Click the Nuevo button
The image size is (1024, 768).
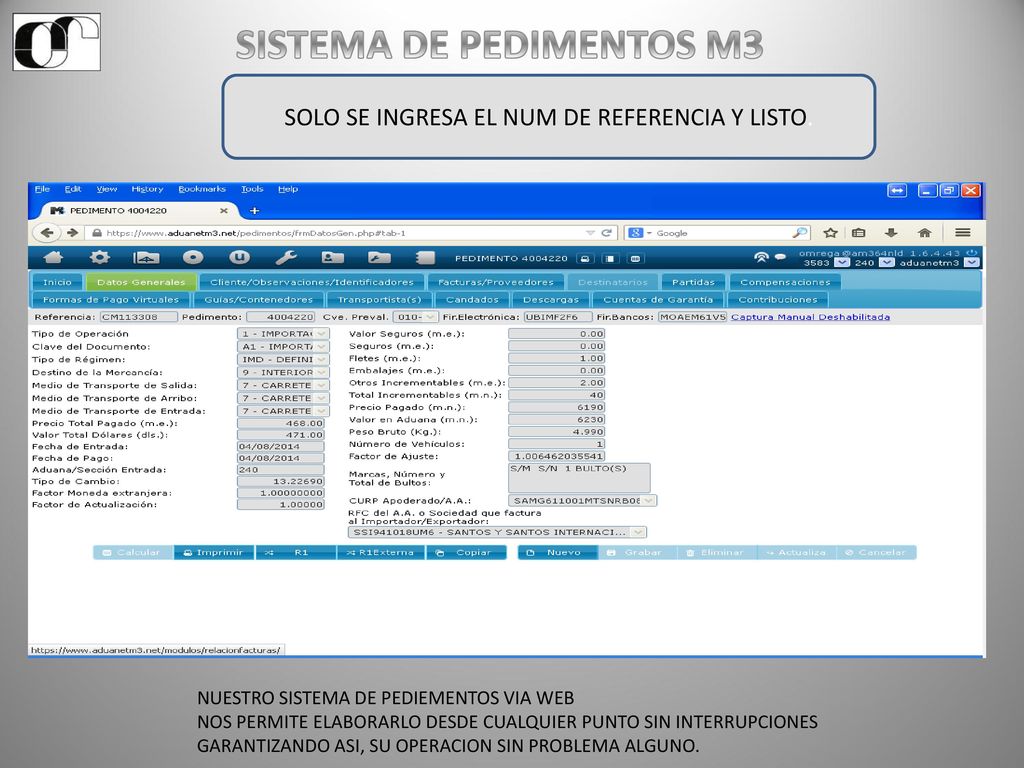(x=557, y=552)
